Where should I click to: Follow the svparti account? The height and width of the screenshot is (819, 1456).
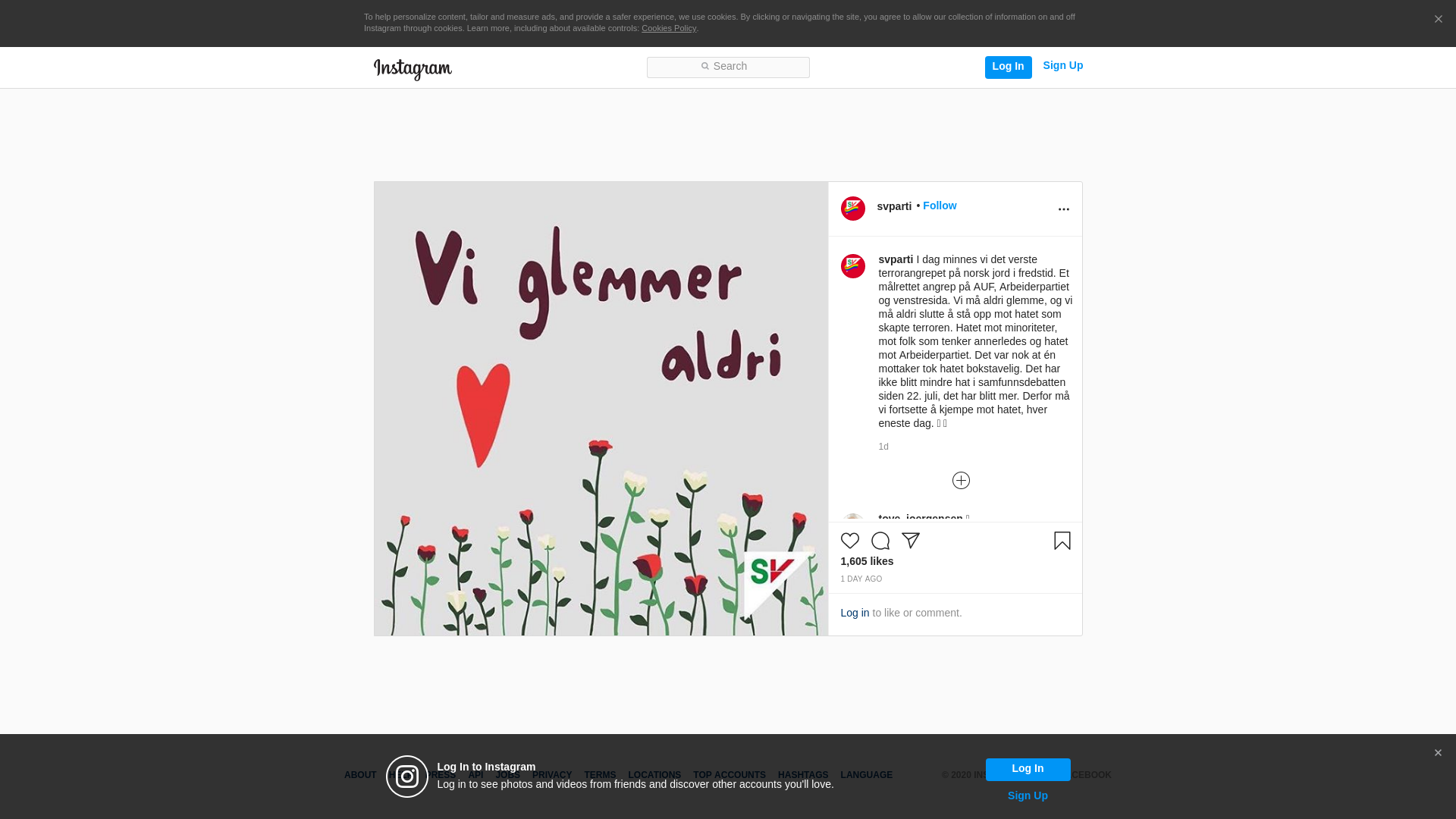[x=940, y=206]
